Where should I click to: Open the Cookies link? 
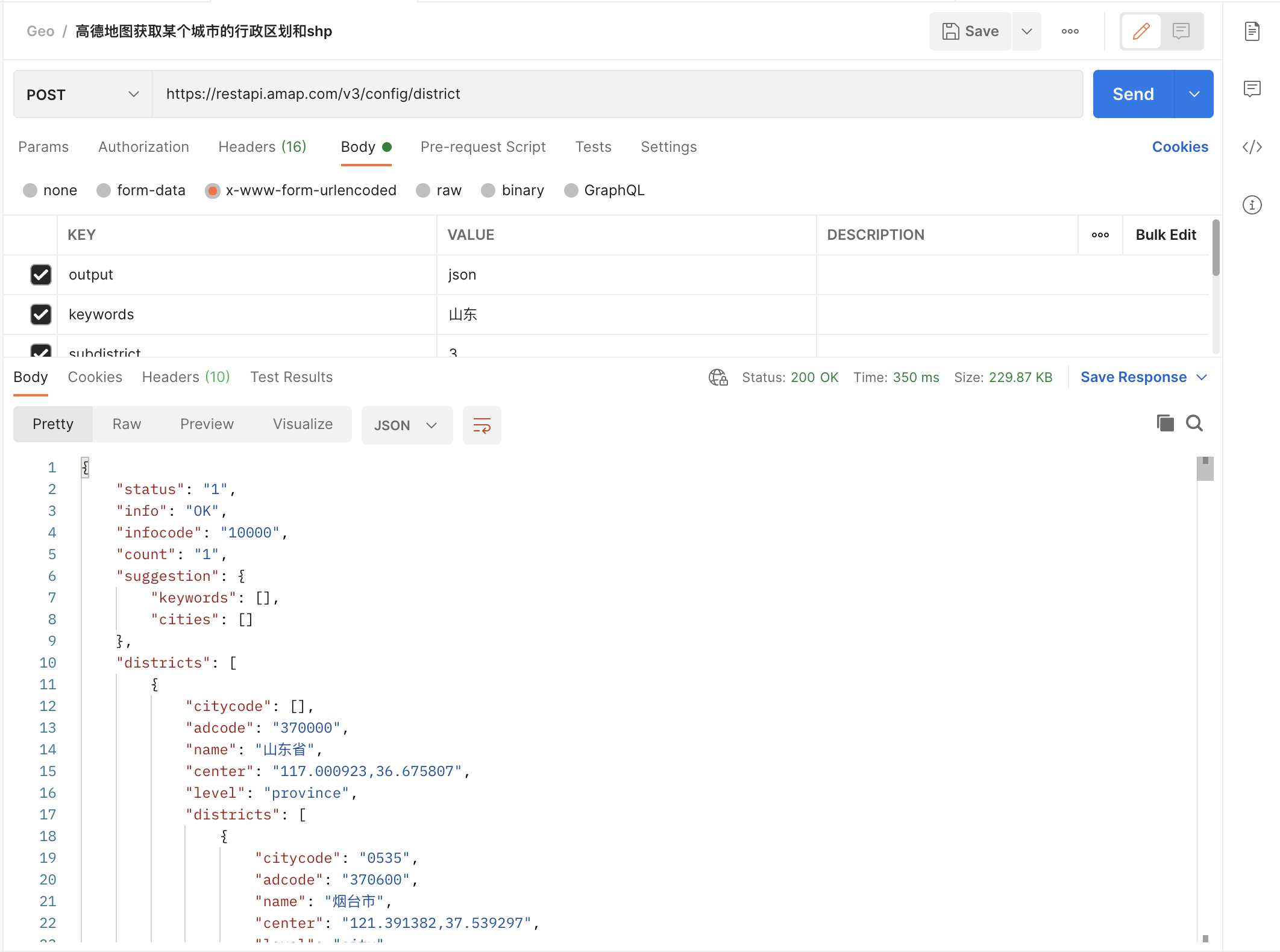click(x=1179, y=147)
